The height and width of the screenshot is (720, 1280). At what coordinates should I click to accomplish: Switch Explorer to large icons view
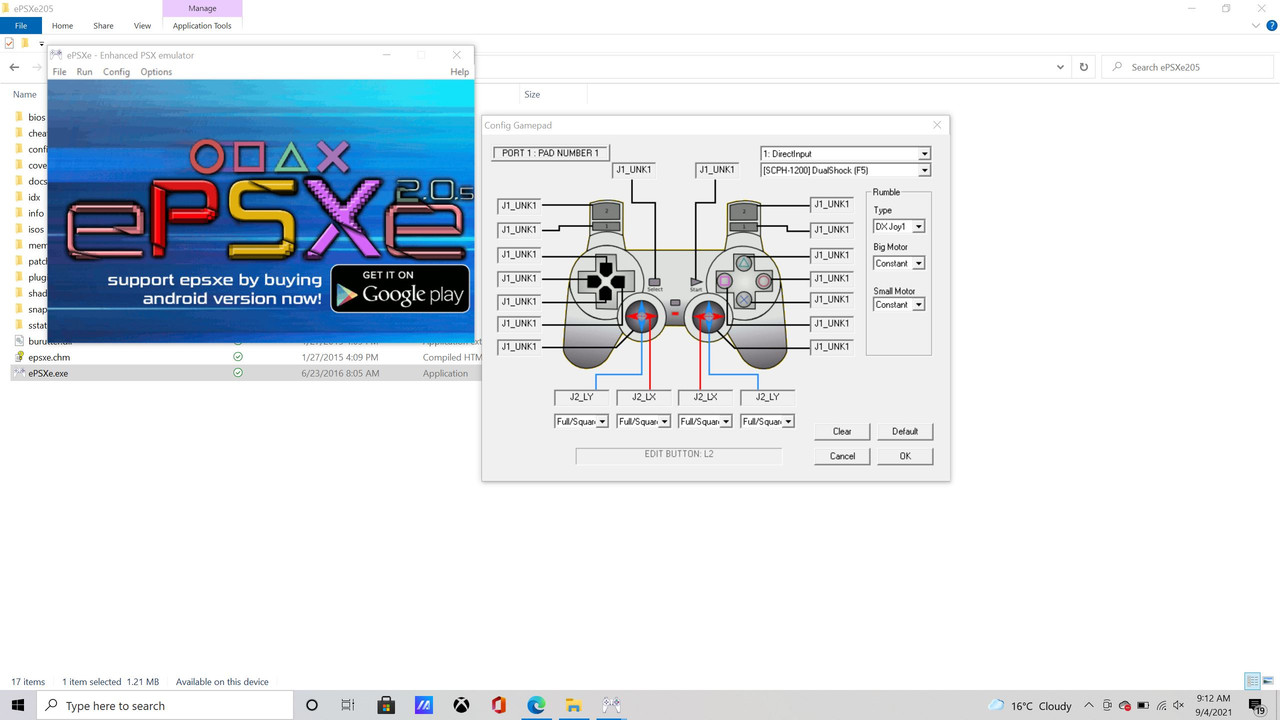(x=1267, y=681)
